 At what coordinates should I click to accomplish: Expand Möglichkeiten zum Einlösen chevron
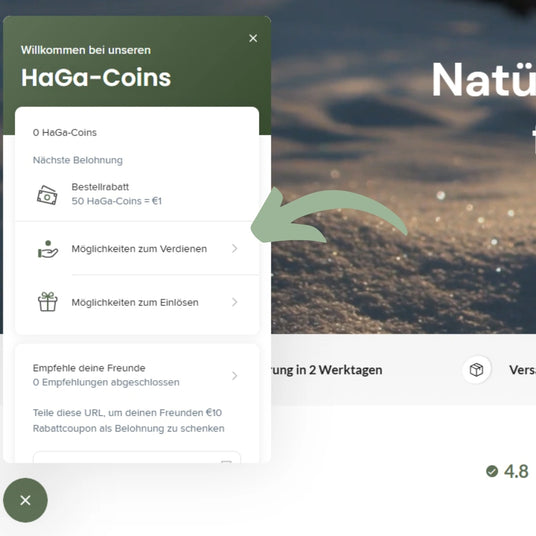[234, 302]
